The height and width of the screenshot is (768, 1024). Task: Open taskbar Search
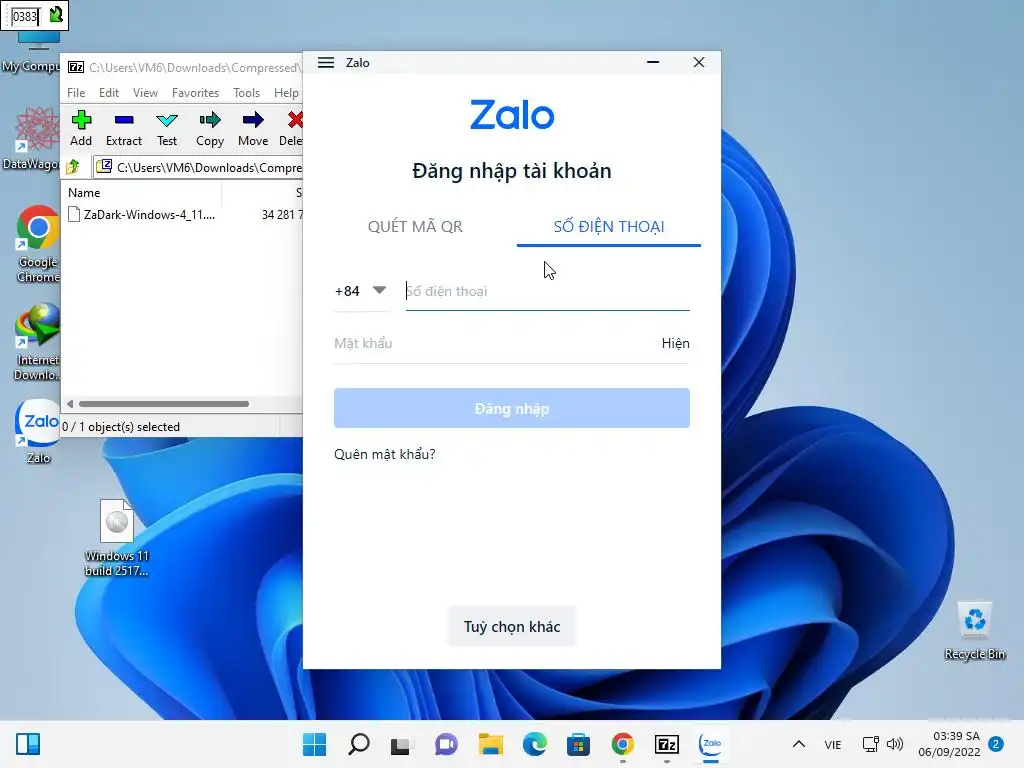coord(359,744)
